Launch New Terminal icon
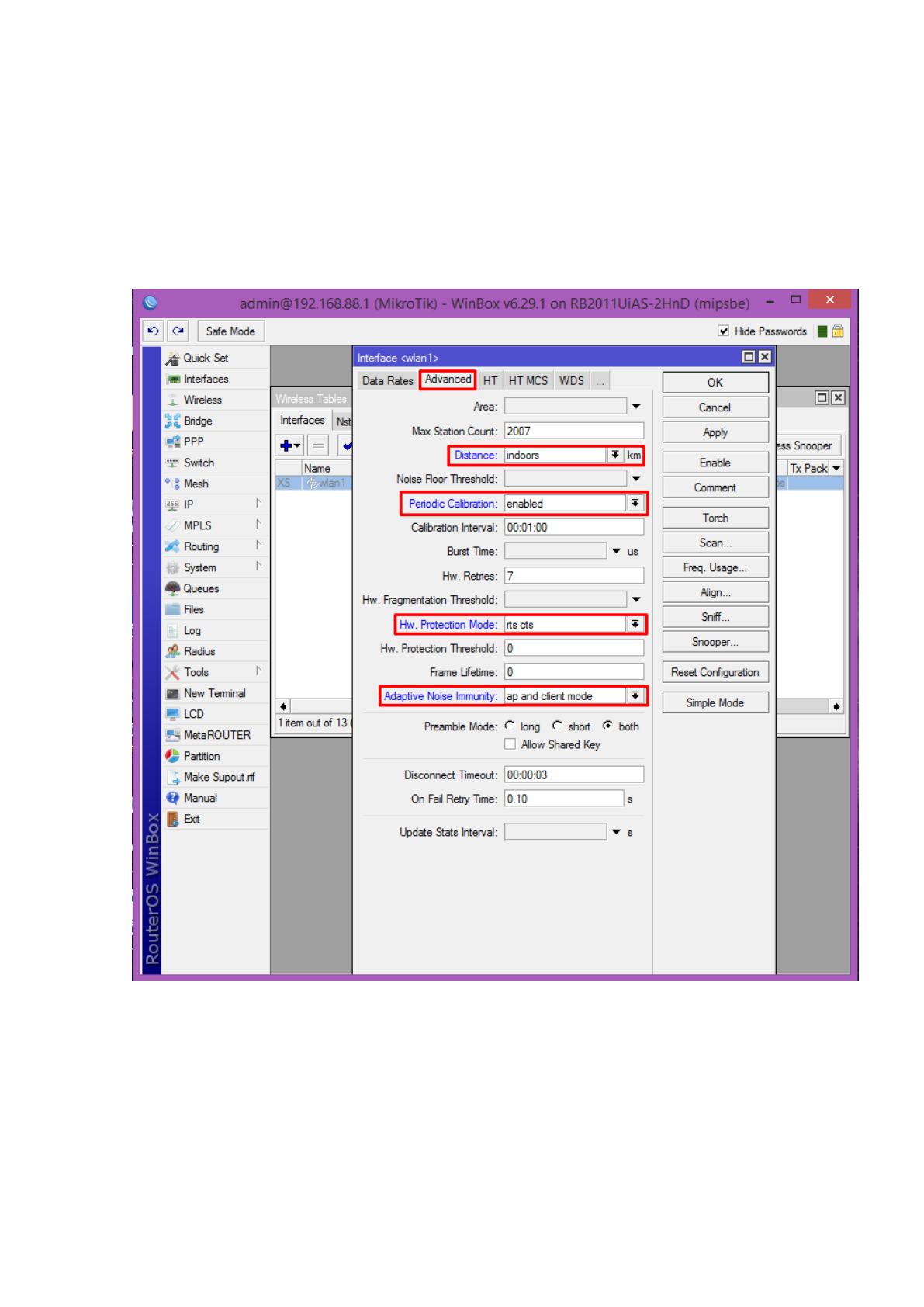The width and height of the screenshot is (924, 1307). pos(172,694)
